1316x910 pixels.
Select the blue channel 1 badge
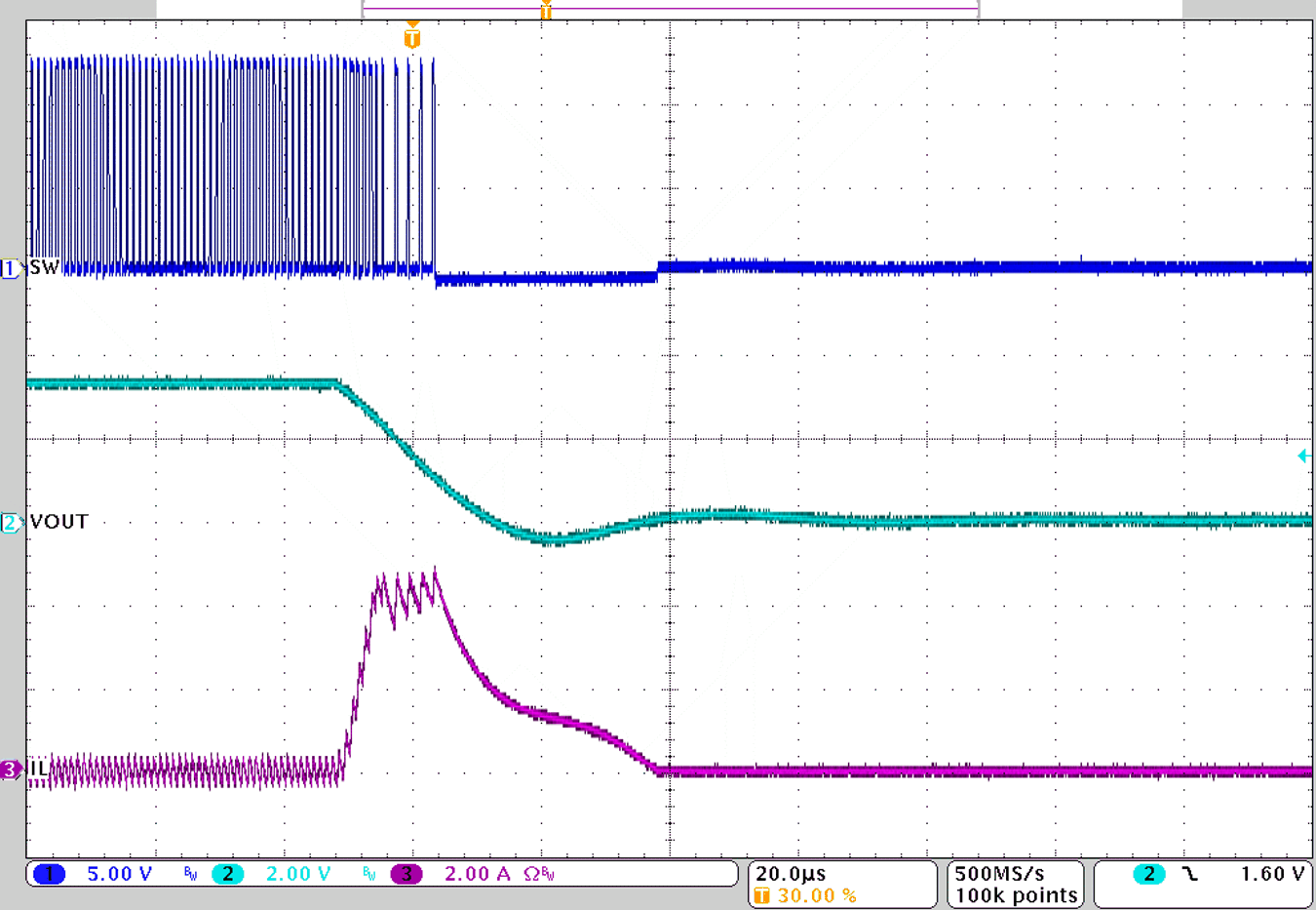[x=48, y=874]
